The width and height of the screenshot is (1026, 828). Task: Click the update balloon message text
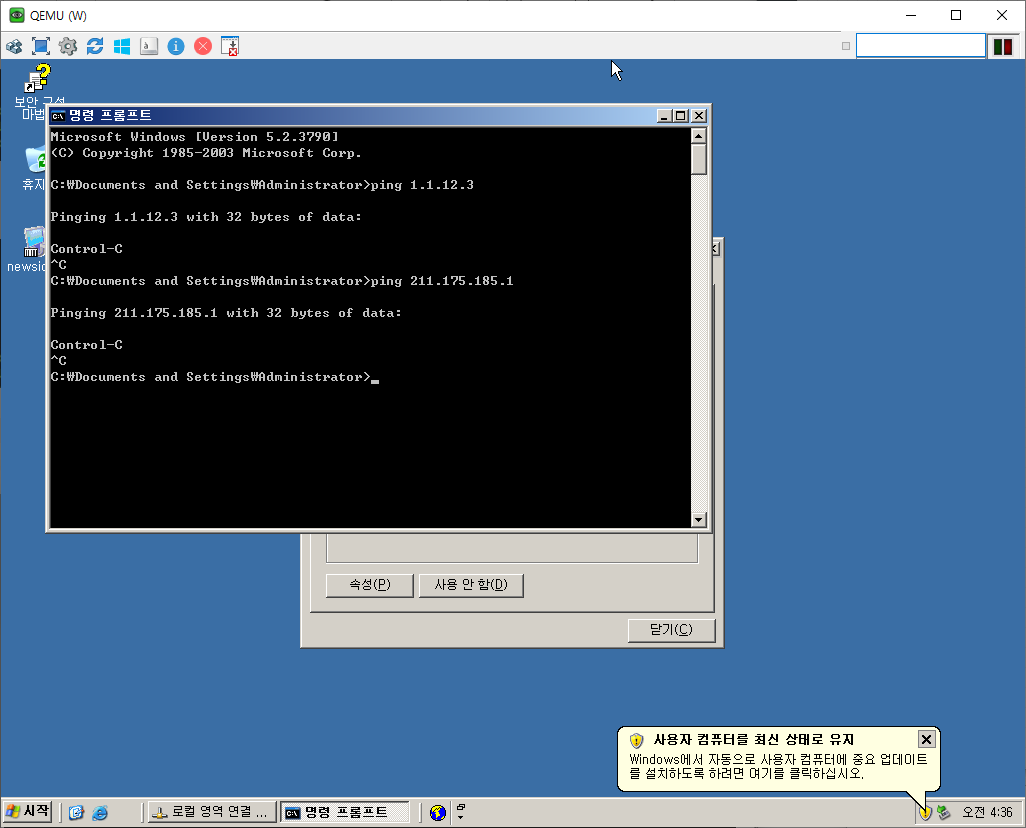(778, 766)
